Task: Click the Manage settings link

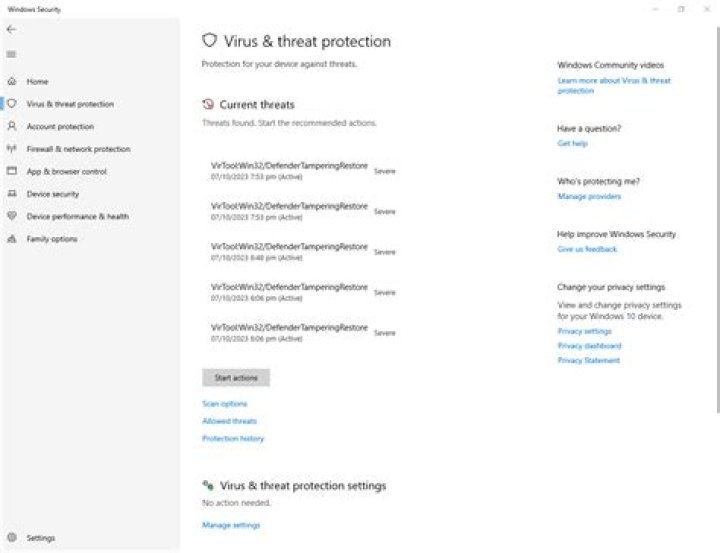Action: click(231, 525)
